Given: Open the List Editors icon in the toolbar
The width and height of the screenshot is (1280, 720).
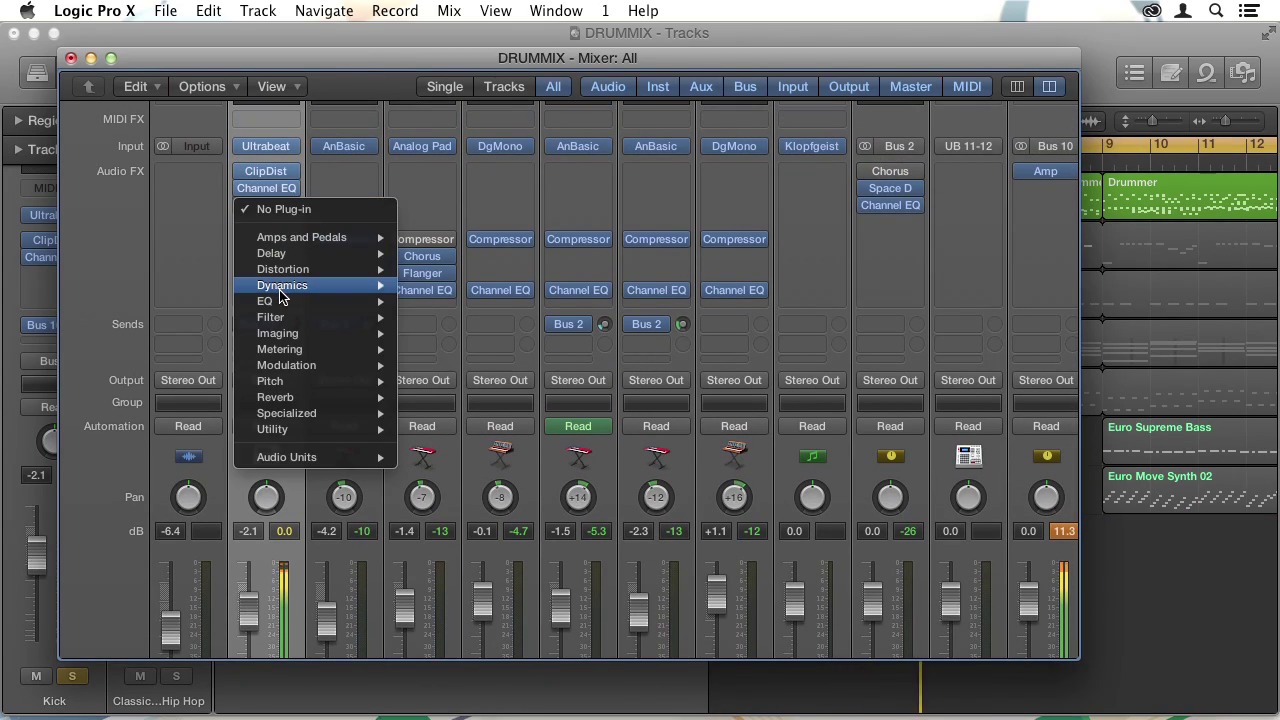Looking at the screenshot, I should (1134, 73).
